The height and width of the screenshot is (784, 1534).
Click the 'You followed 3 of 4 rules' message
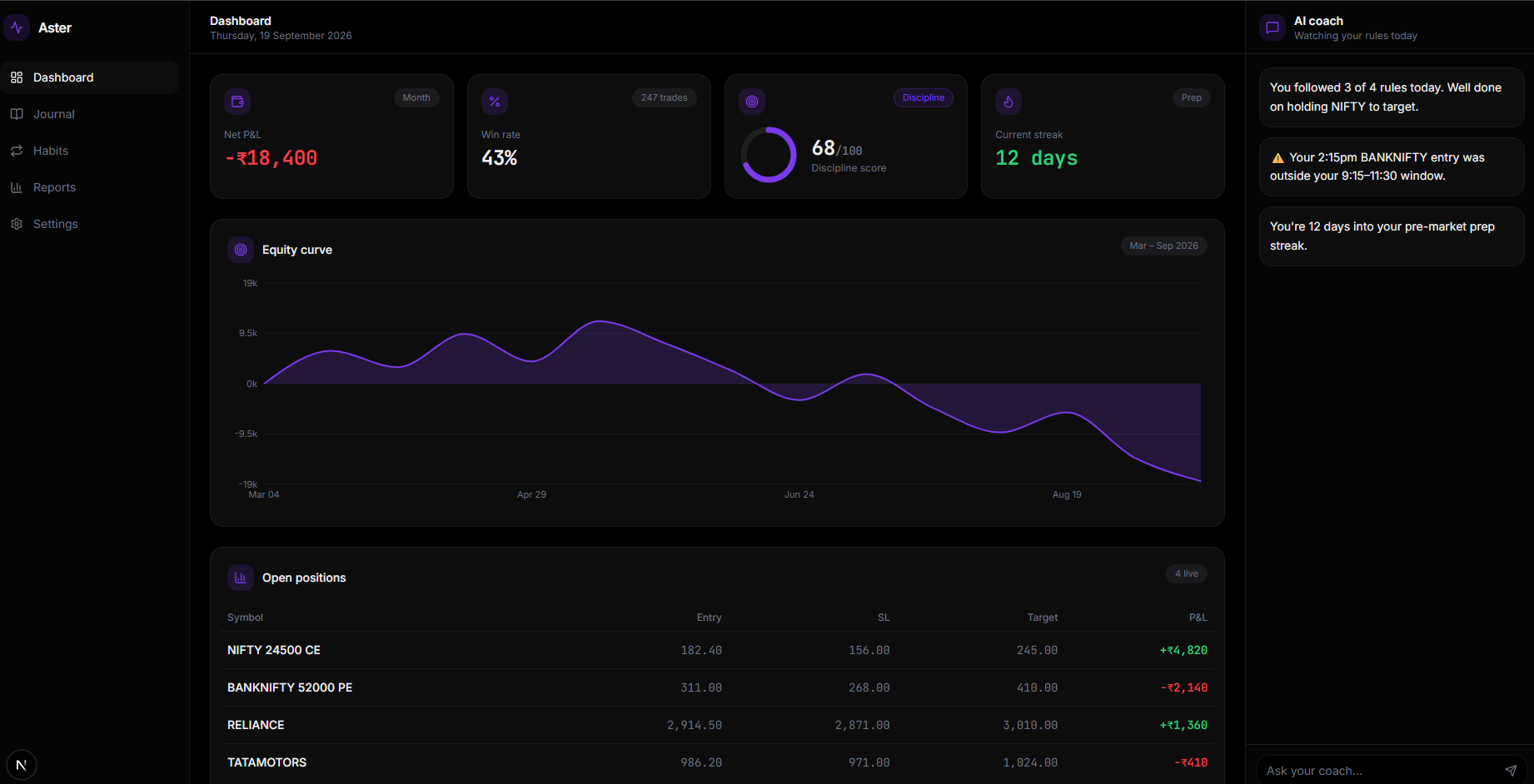(1392, 97)
